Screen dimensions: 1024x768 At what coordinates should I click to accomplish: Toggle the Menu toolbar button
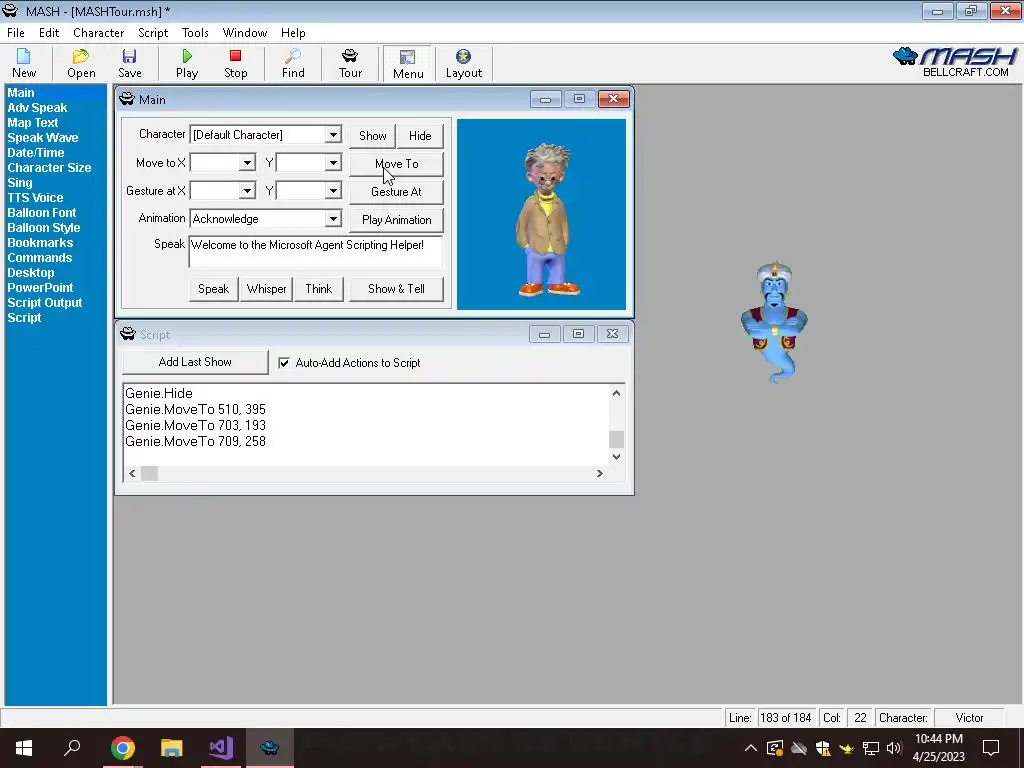pos(408,64)
